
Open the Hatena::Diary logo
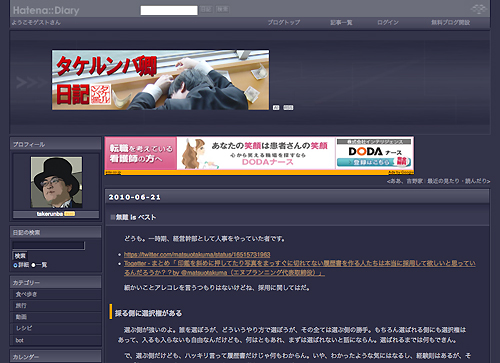(x=46, y=10)
